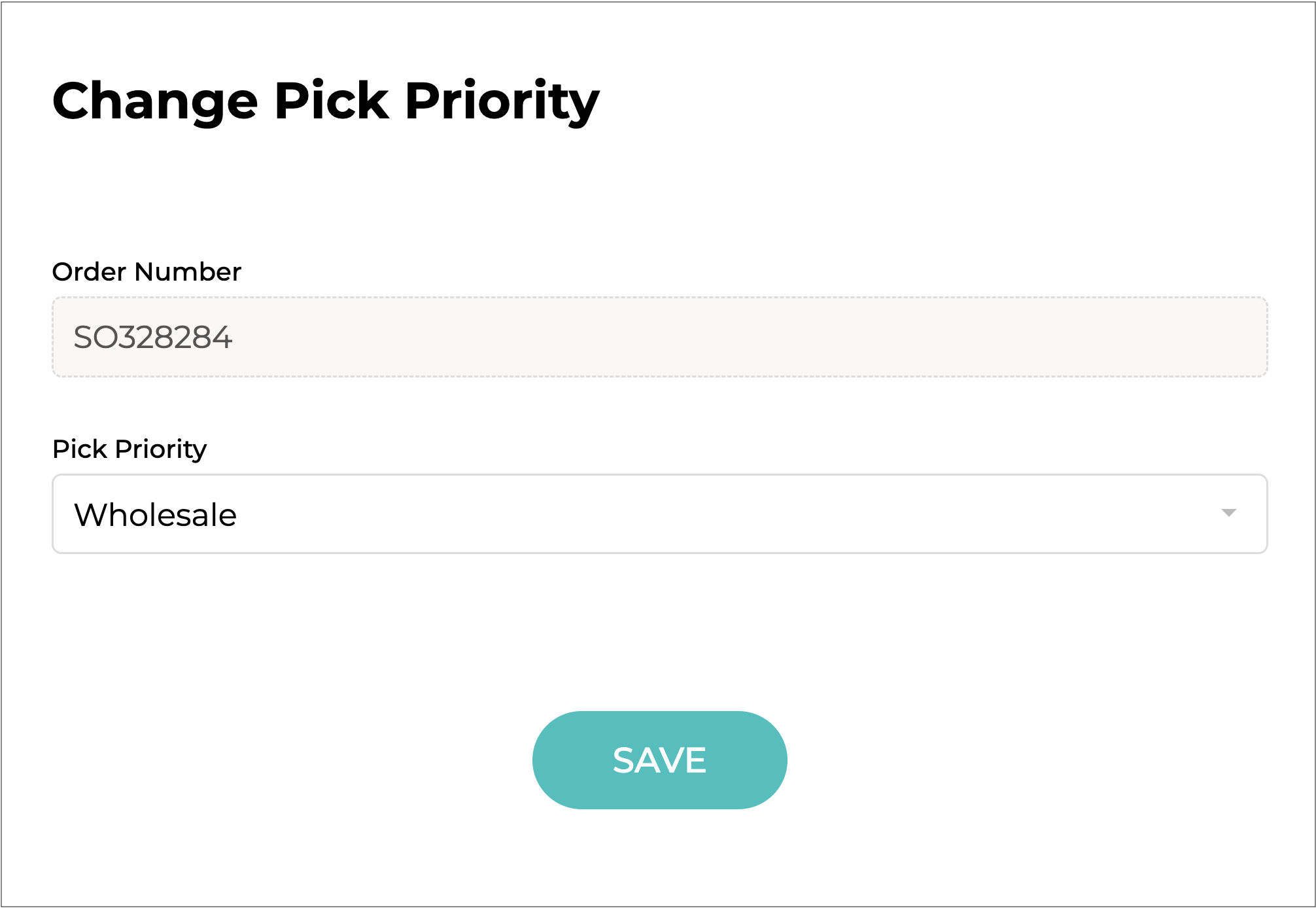This screenshot has width=1316, height=908.
Task: Click the word Pick in the heading
Action: point(332,101)
